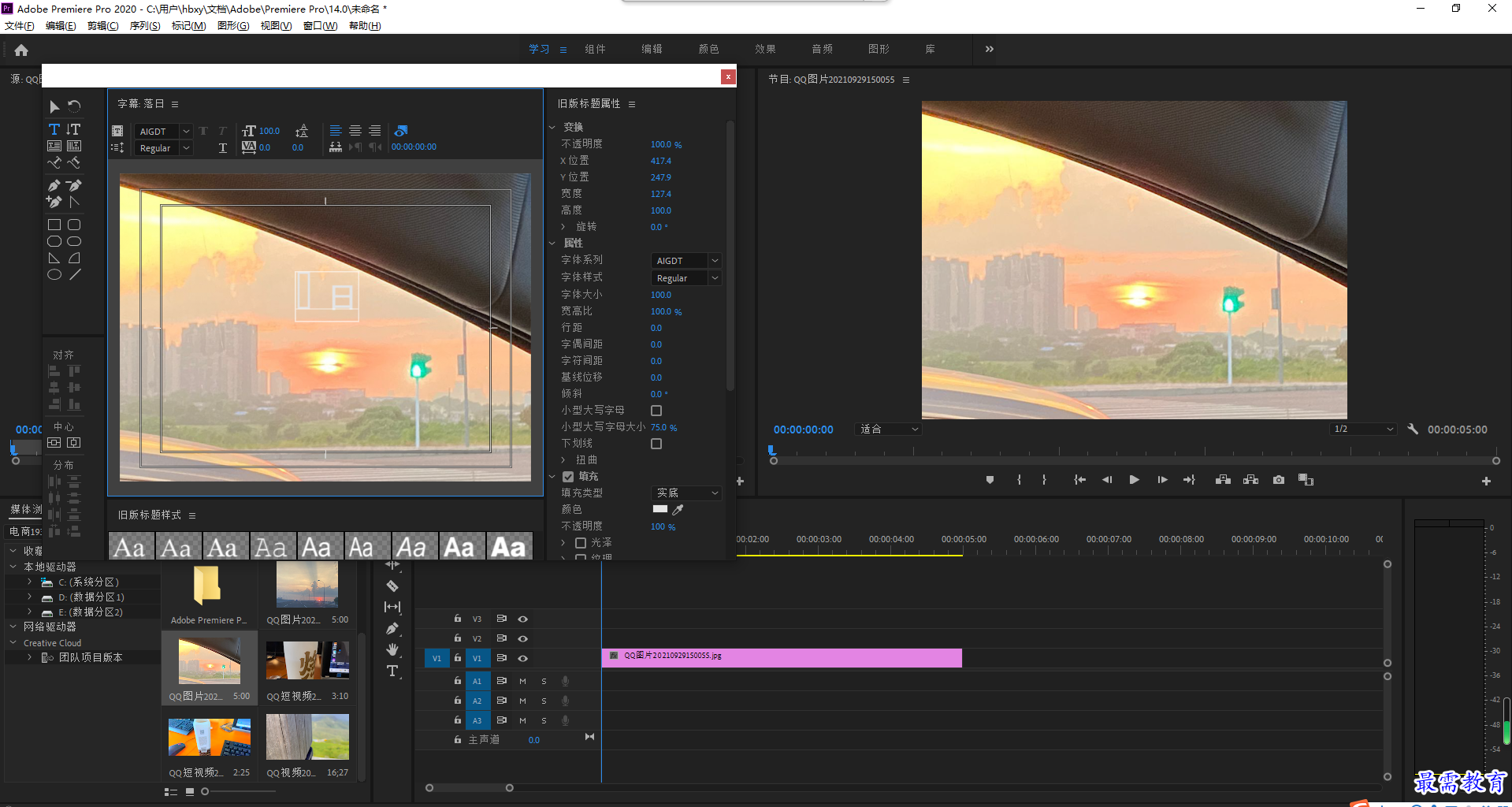Pick fill color with the eyedropper
The height and width of the screenshot is (807, 1512).
tap(678, 510)
